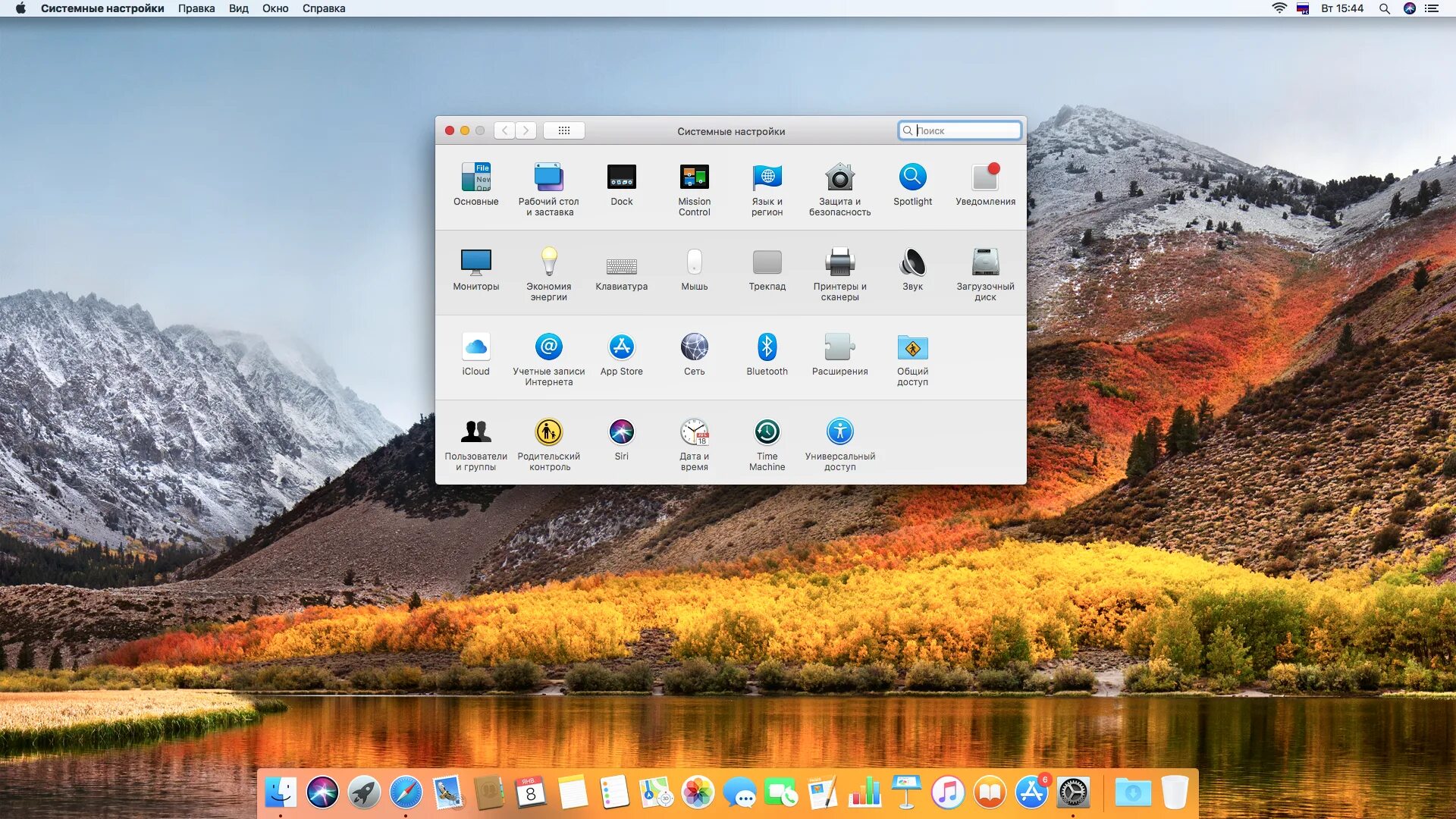Open the Справка menu
The height and width of the screenshot is (819, 1456).
(324, 8)
